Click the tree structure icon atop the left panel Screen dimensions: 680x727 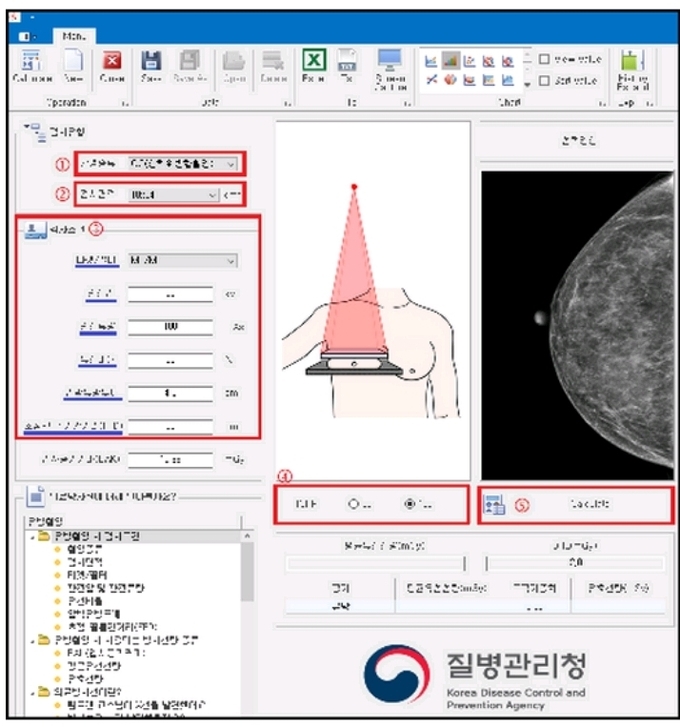(36, 133)
